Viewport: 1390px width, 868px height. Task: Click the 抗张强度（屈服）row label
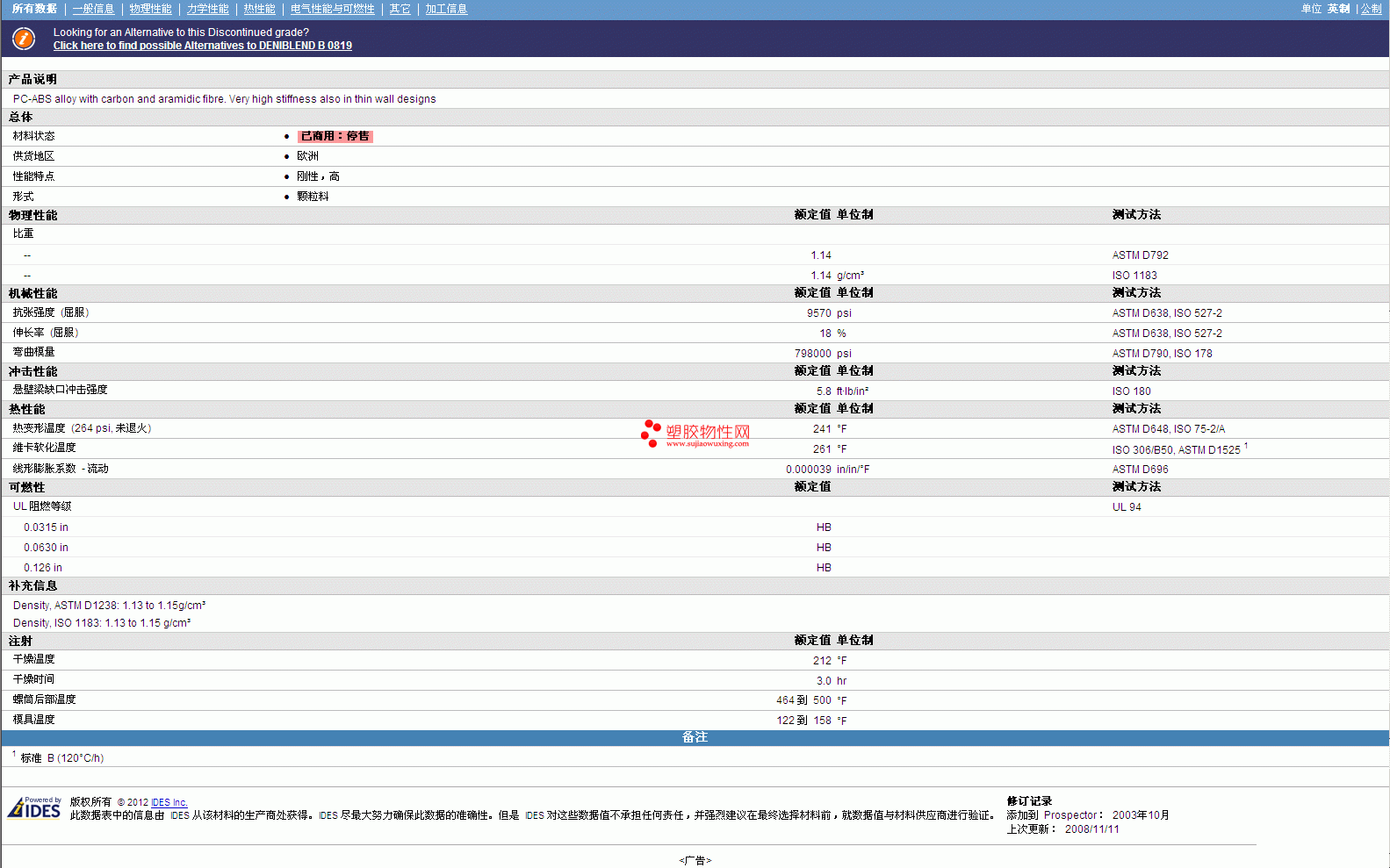[51, 312]
